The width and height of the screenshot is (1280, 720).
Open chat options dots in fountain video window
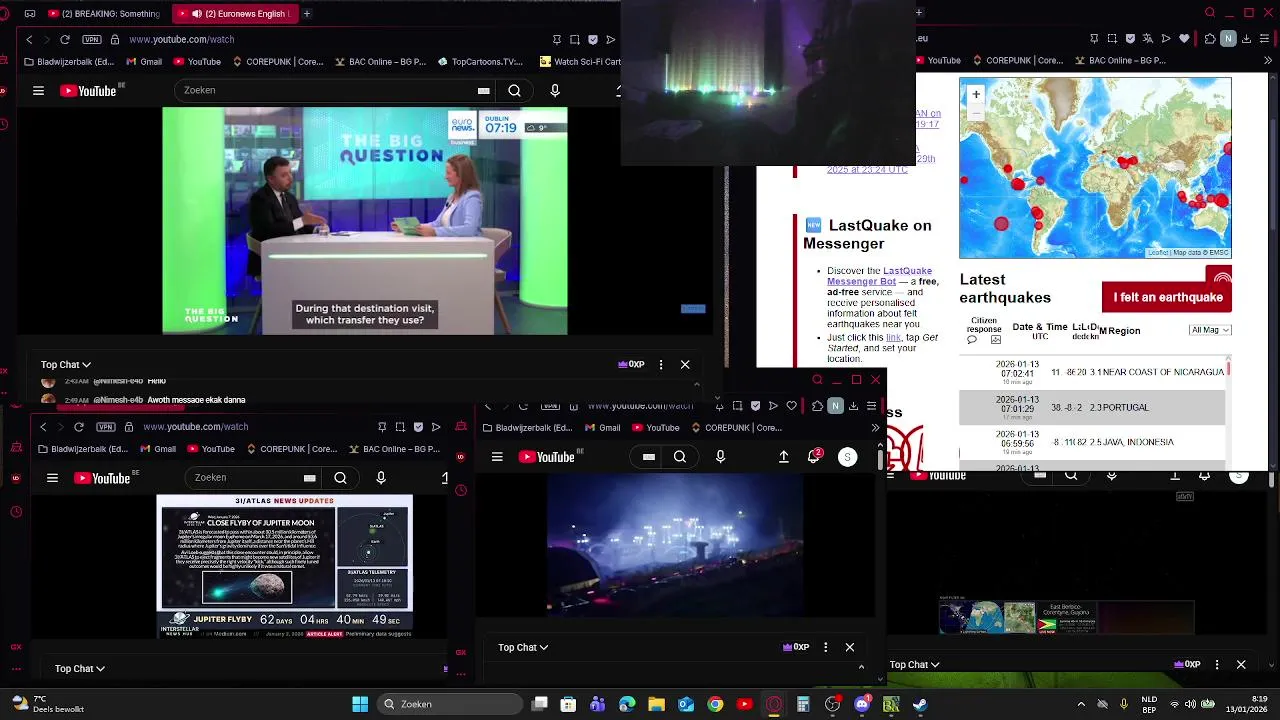(825, 647)
